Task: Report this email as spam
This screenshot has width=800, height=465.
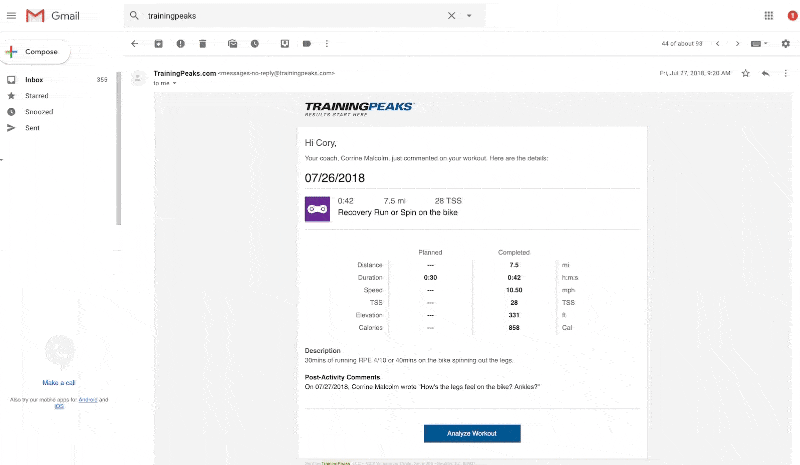Action: pyautogui.click(x=181, y=44)
